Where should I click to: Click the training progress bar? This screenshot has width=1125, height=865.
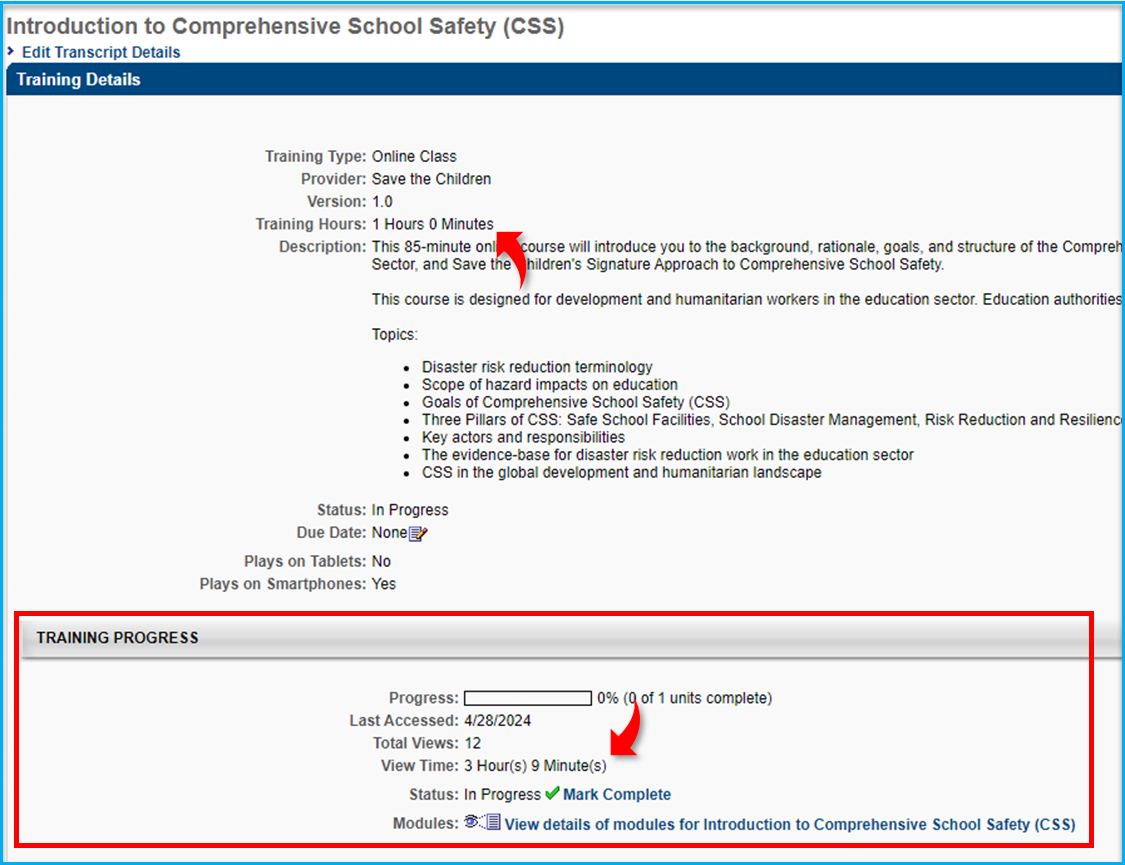coord(528,698)
